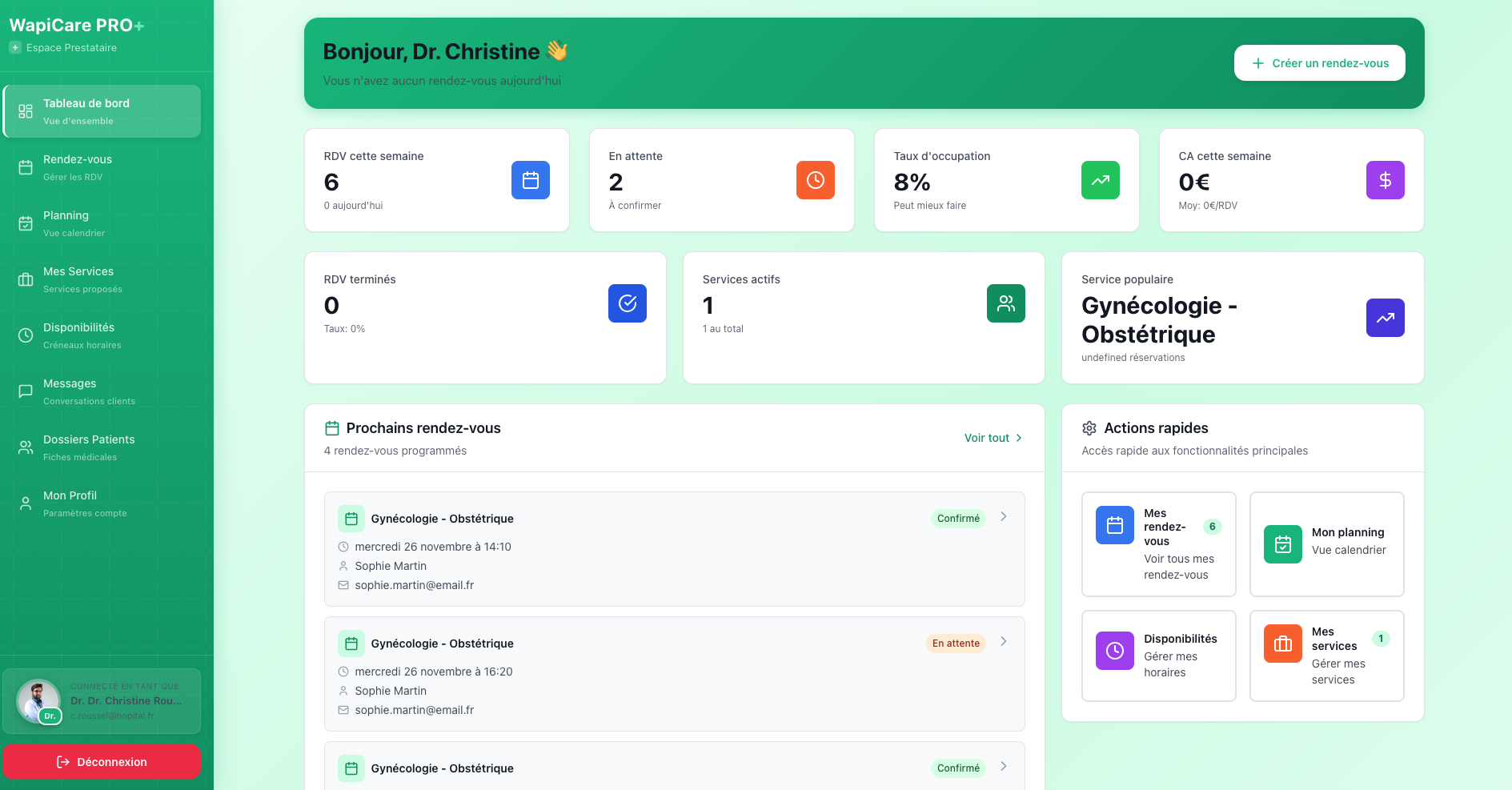Toggle the En attente status badge
The width and height of the screenshot is (1512, 790).
955,643
